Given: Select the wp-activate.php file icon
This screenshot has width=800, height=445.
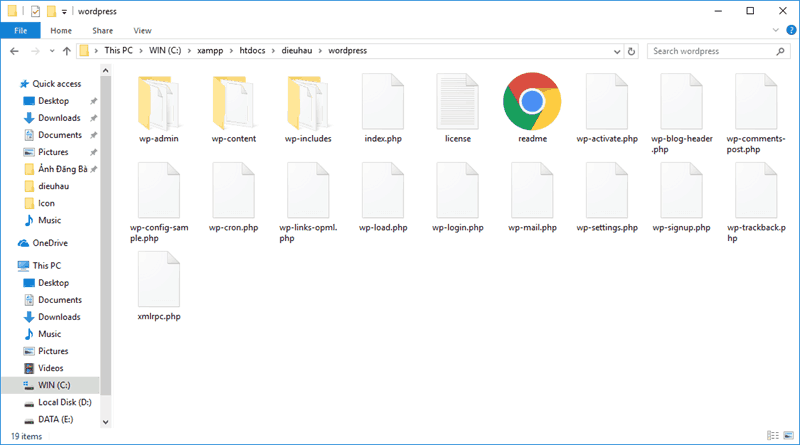Looking at the screenshot, I should pos(607,102).
